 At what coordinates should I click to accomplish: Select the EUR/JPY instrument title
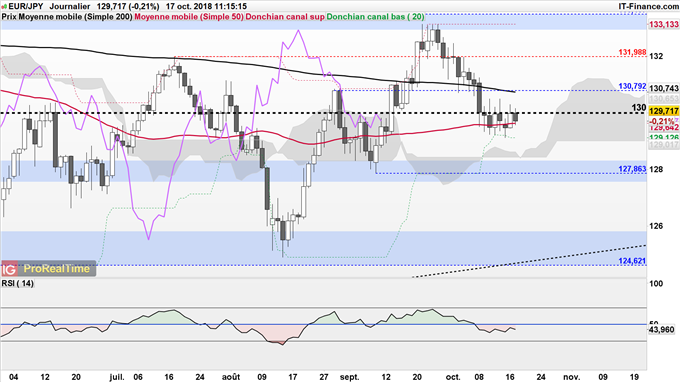pyautogui.click(x=26, y=6)
